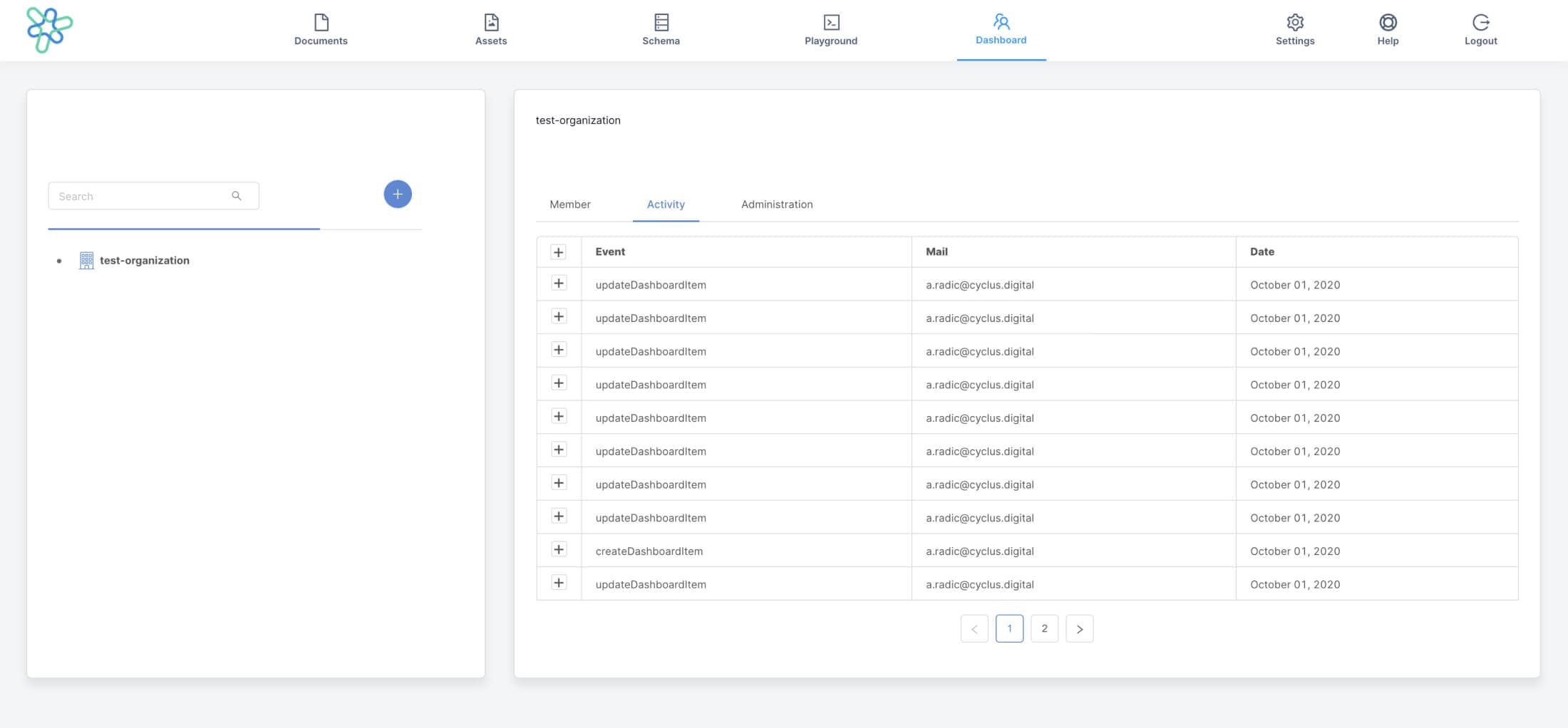Switch to the Member tab
The height and width of the screenshot is (728, 1568).
tap(569, 204)
